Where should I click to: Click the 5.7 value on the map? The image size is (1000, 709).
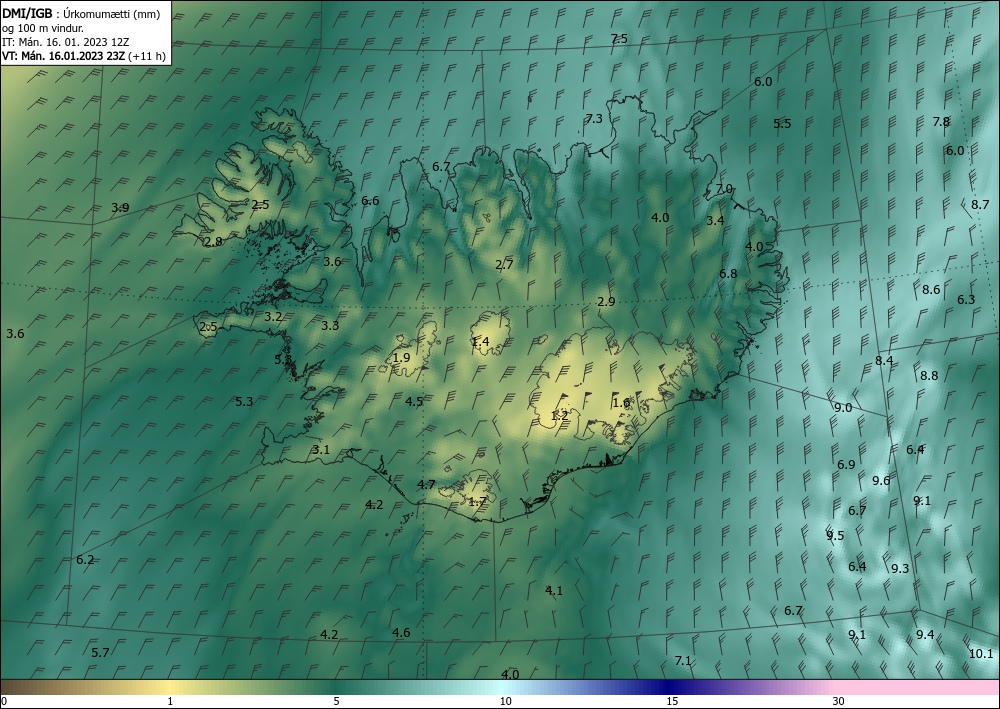point(100,653)
